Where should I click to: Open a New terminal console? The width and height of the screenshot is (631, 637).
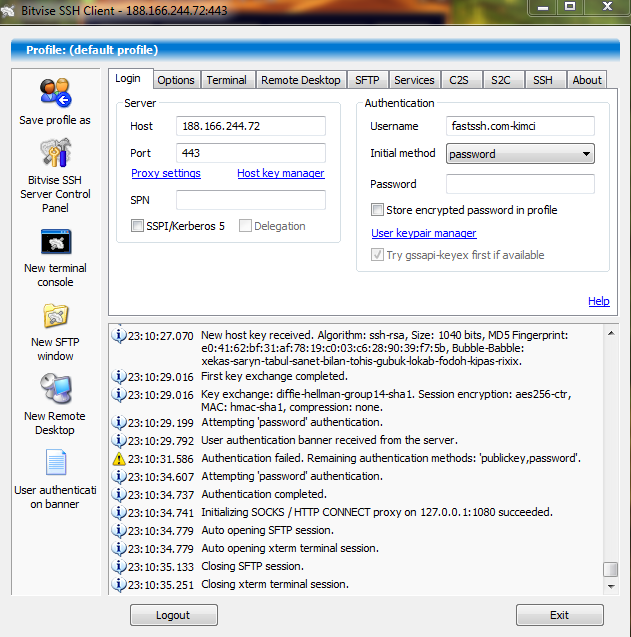point(56,241)
